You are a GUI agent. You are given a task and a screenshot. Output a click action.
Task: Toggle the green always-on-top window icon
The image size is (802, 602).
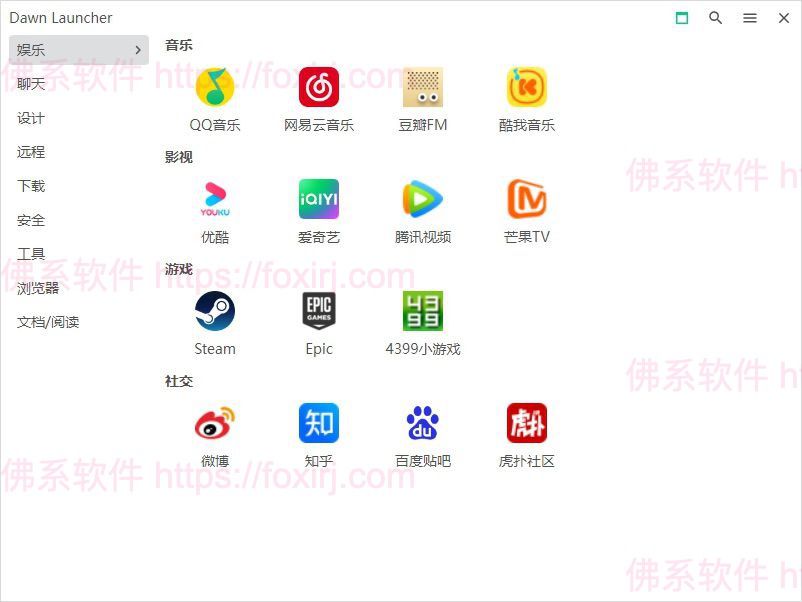point(682,18)
